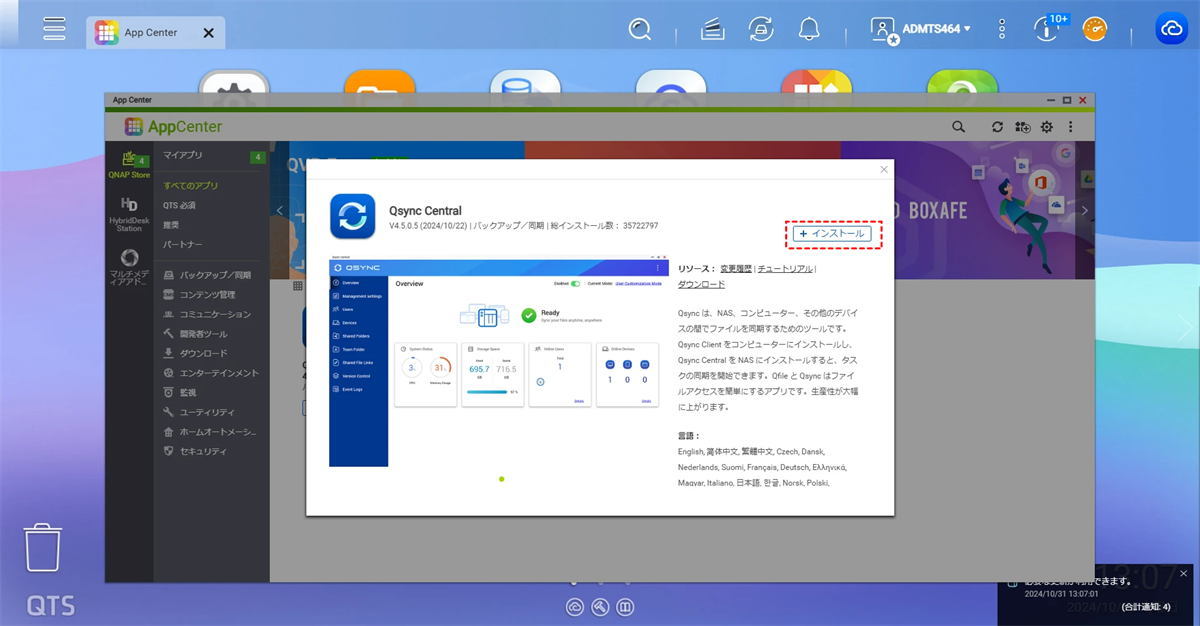Open the background tasks icon
The height and width of the screenshot is (626, 1200).
point(712,30)
